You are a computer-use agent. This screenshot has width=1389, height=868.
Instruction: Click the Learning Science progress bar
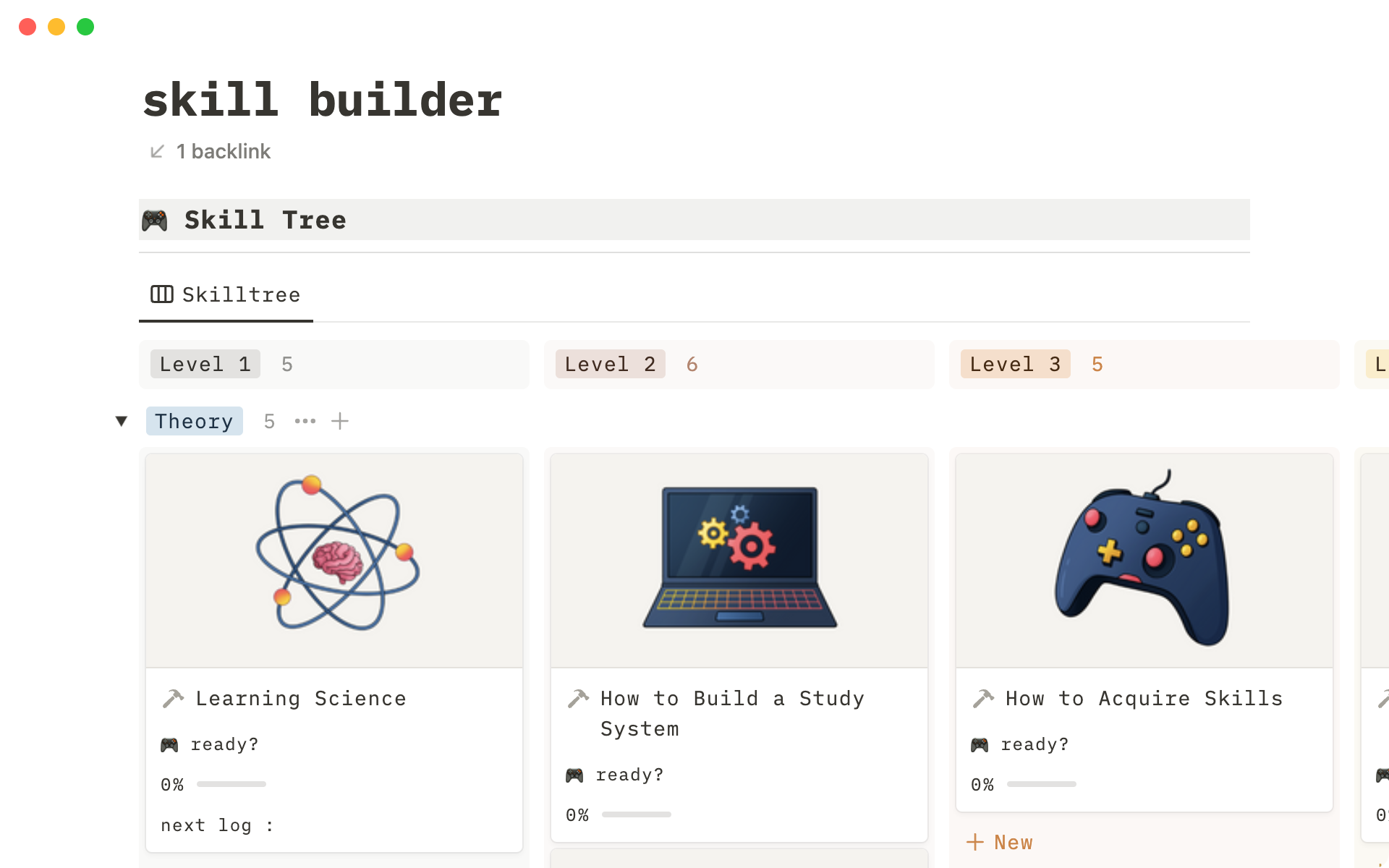point(231,784)
